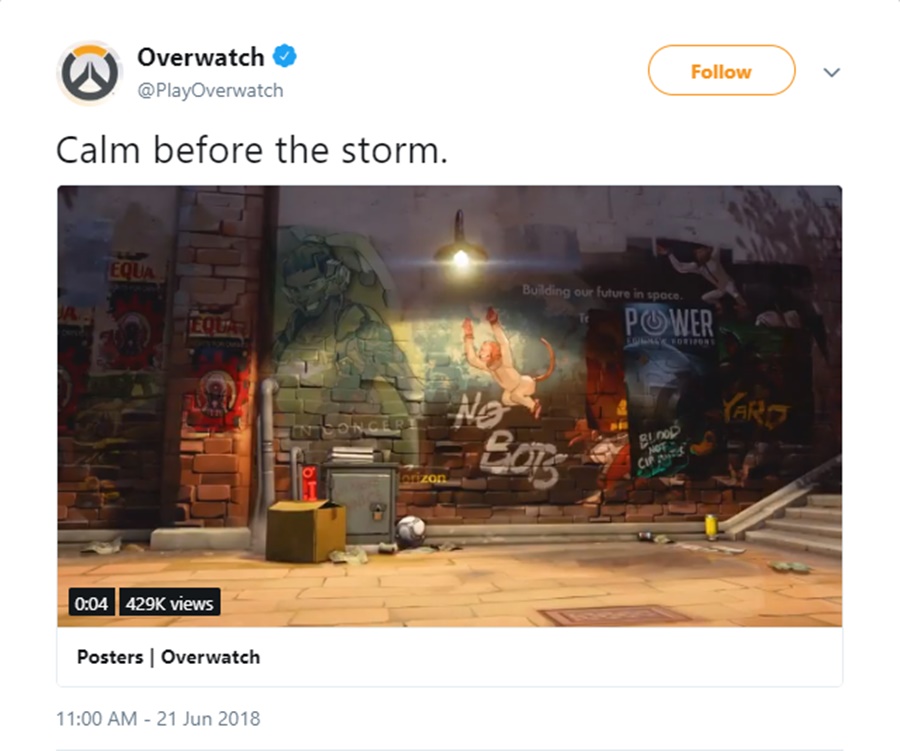Click the padlocked metal safe in the video
900x751 pixels.
pyautogui.click(x=360, y=502)
